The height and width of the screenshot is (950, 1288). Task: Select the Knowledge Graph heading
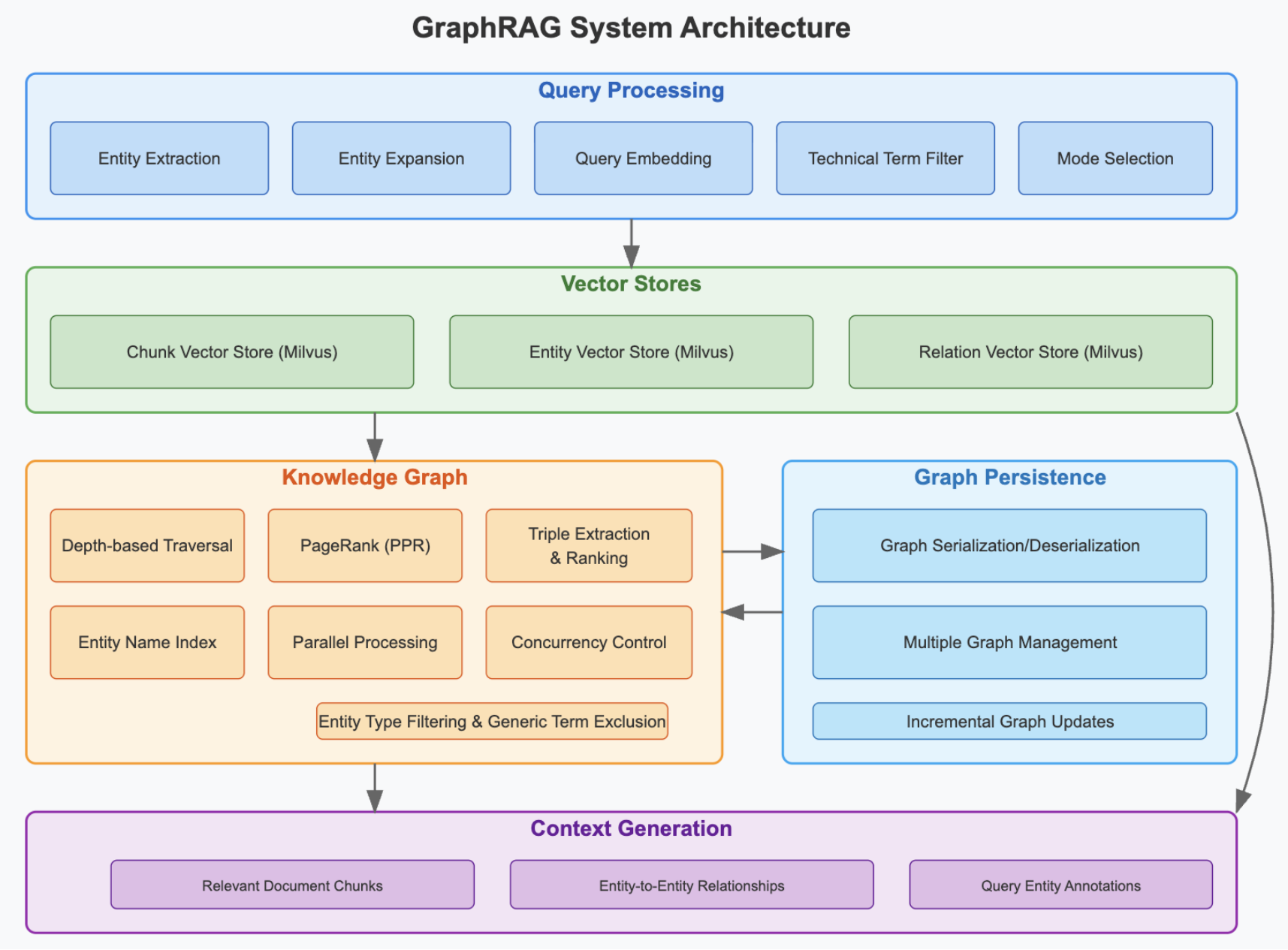(375, 478)
